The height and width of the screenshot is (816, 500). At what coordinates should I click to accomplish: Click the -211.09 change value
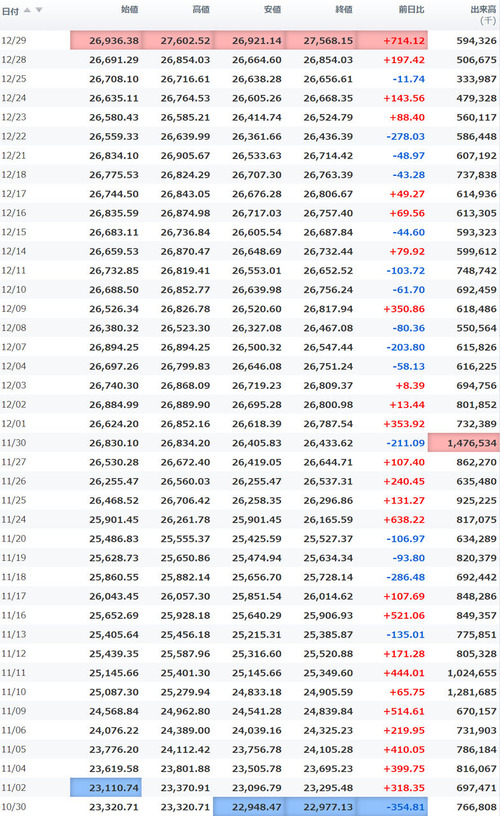coord(405,443)
